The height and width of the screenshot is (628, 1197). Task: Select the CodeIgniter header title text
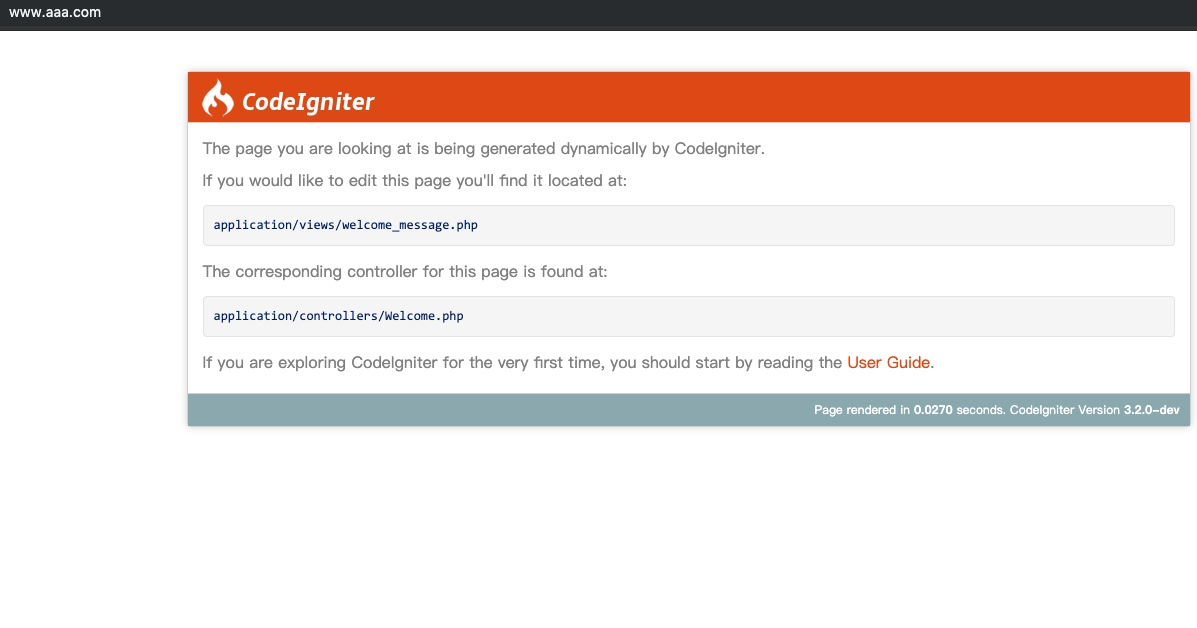pyautogui.click(x=308, y=101)
